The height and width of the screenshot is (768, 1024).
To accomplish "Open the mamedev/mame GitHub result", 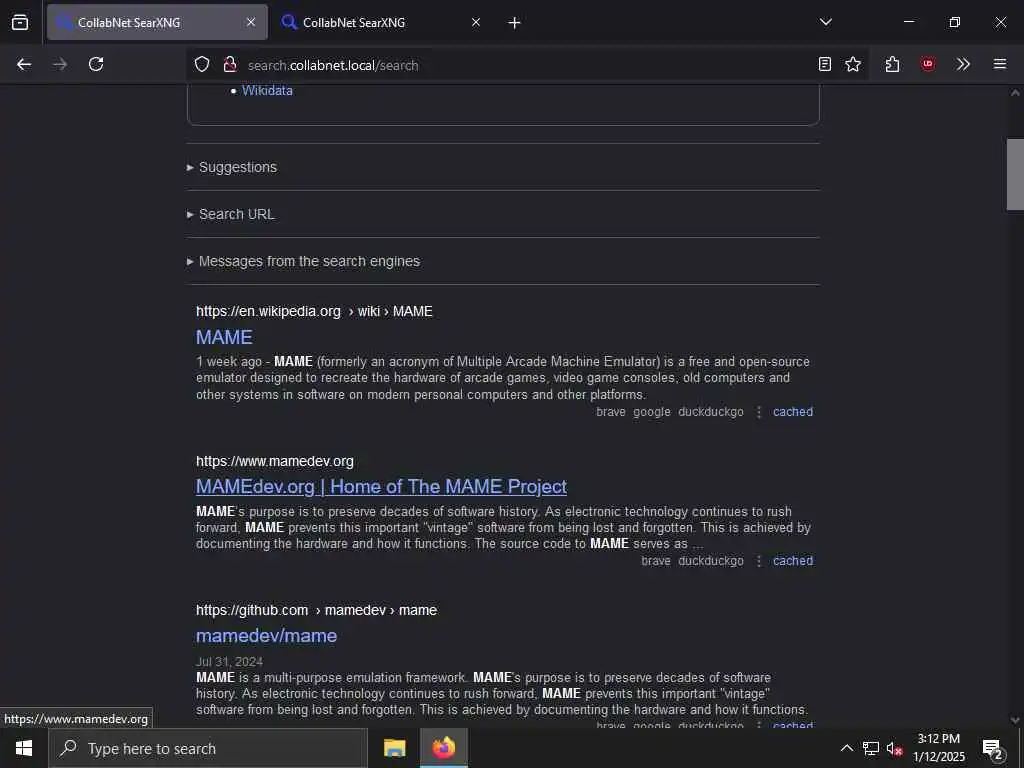I will point(266,635).
